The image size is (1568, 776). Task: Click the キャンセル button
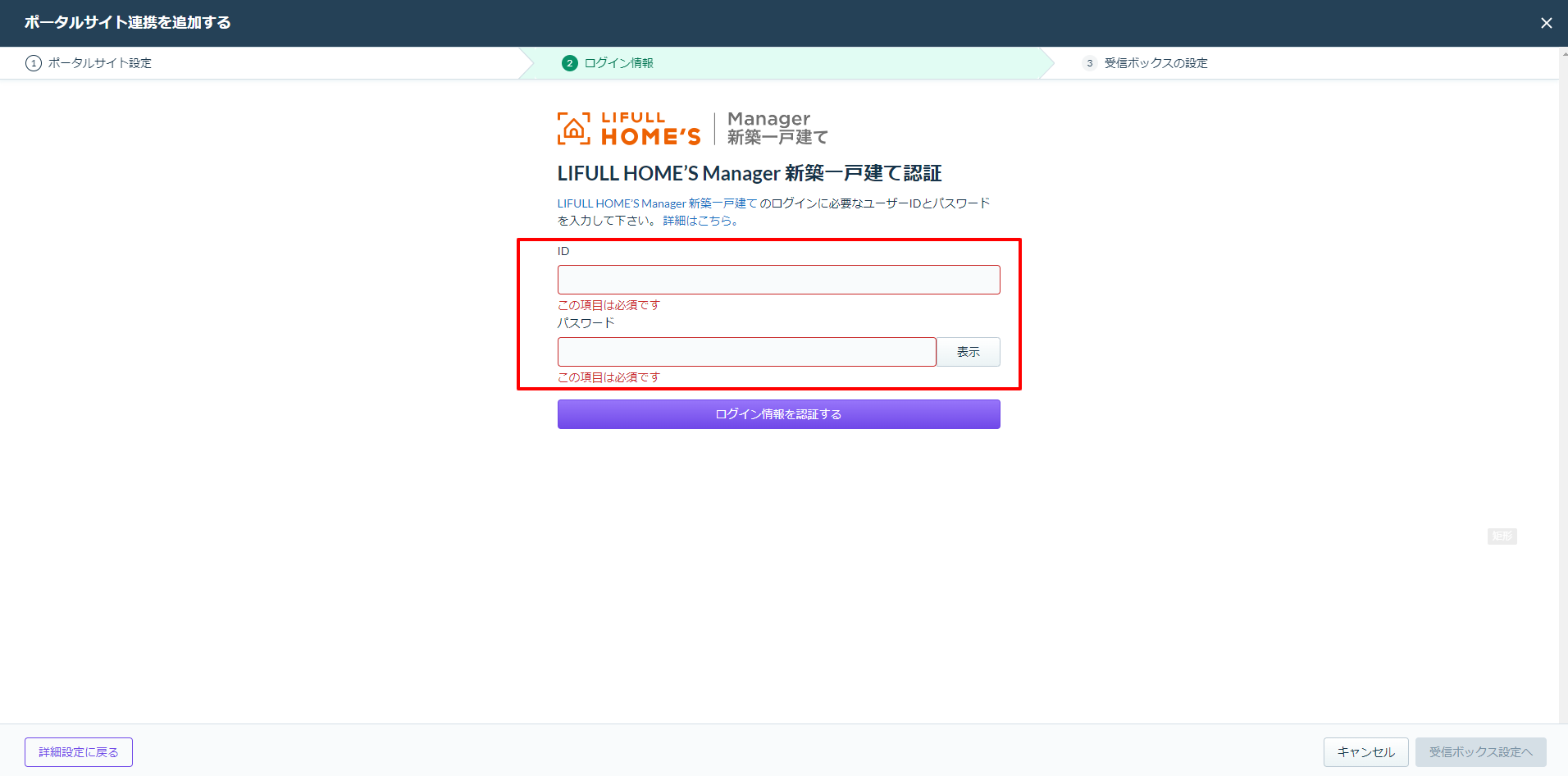1365,752
